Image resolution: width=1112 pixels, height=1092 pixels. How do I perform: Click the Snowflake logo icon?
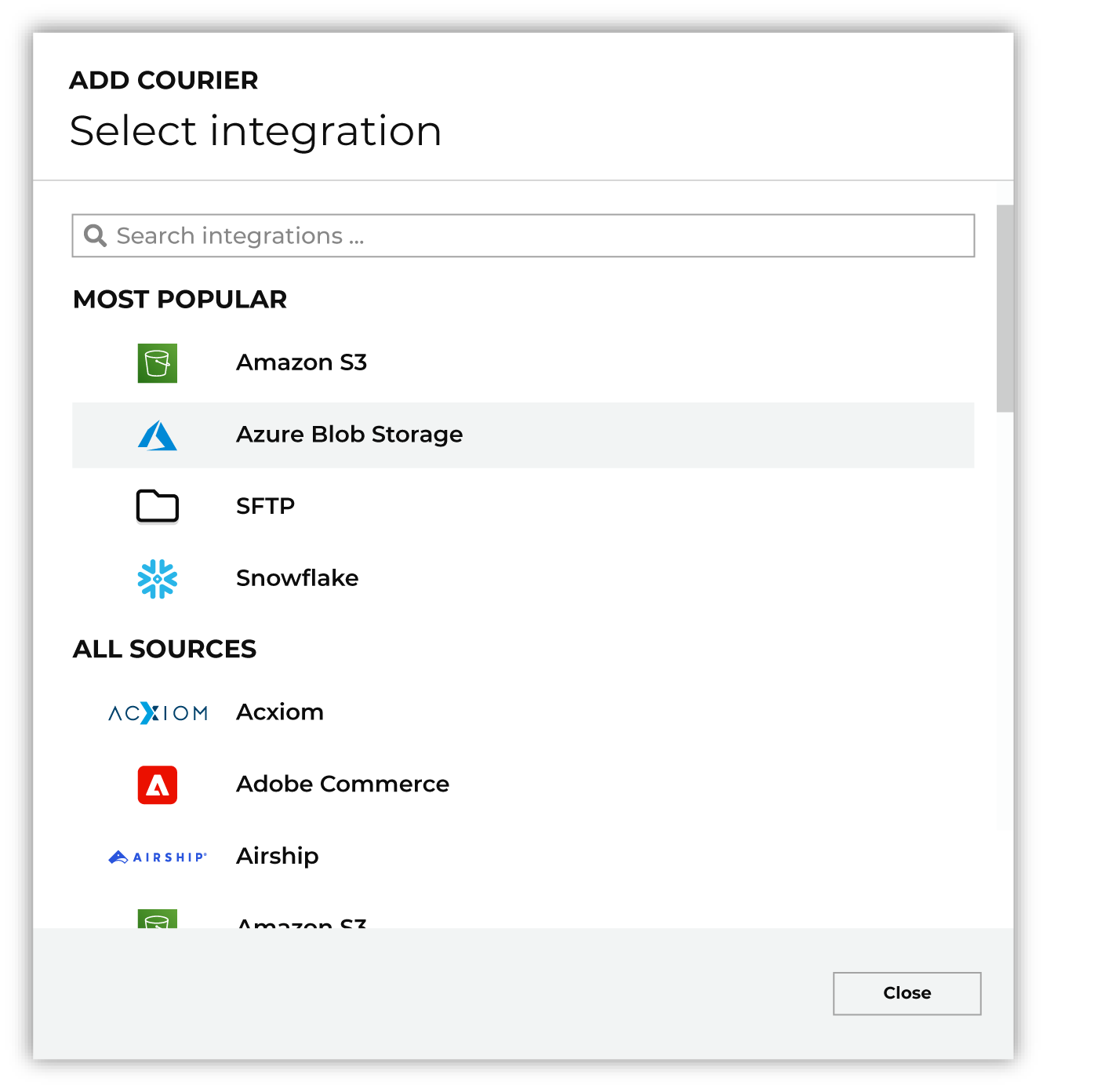pyautogui.click(x=158, y=579)
